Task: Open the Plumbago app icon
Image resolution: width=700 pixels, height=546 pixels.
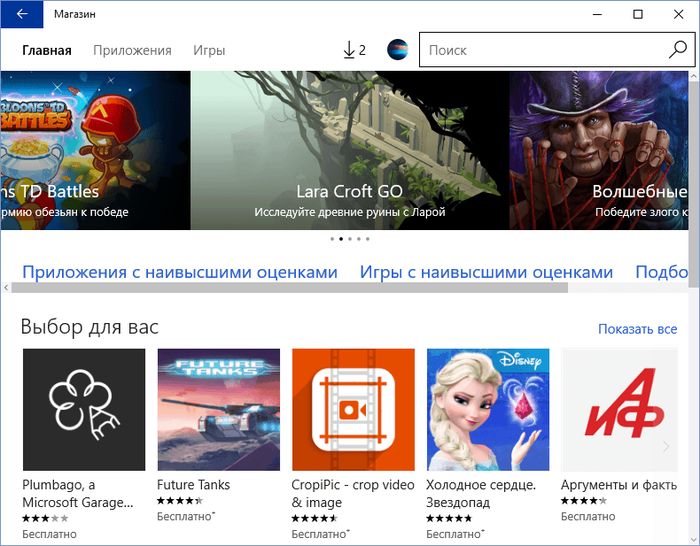Action: tap(84, 409)
